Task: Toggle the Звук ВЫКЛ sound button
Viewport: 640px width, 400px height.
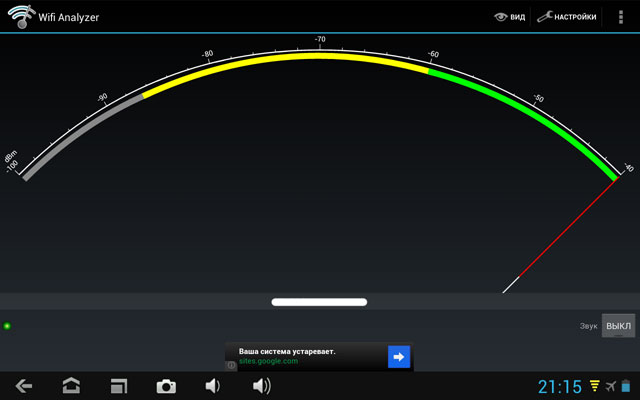Action: coord(618,326)
